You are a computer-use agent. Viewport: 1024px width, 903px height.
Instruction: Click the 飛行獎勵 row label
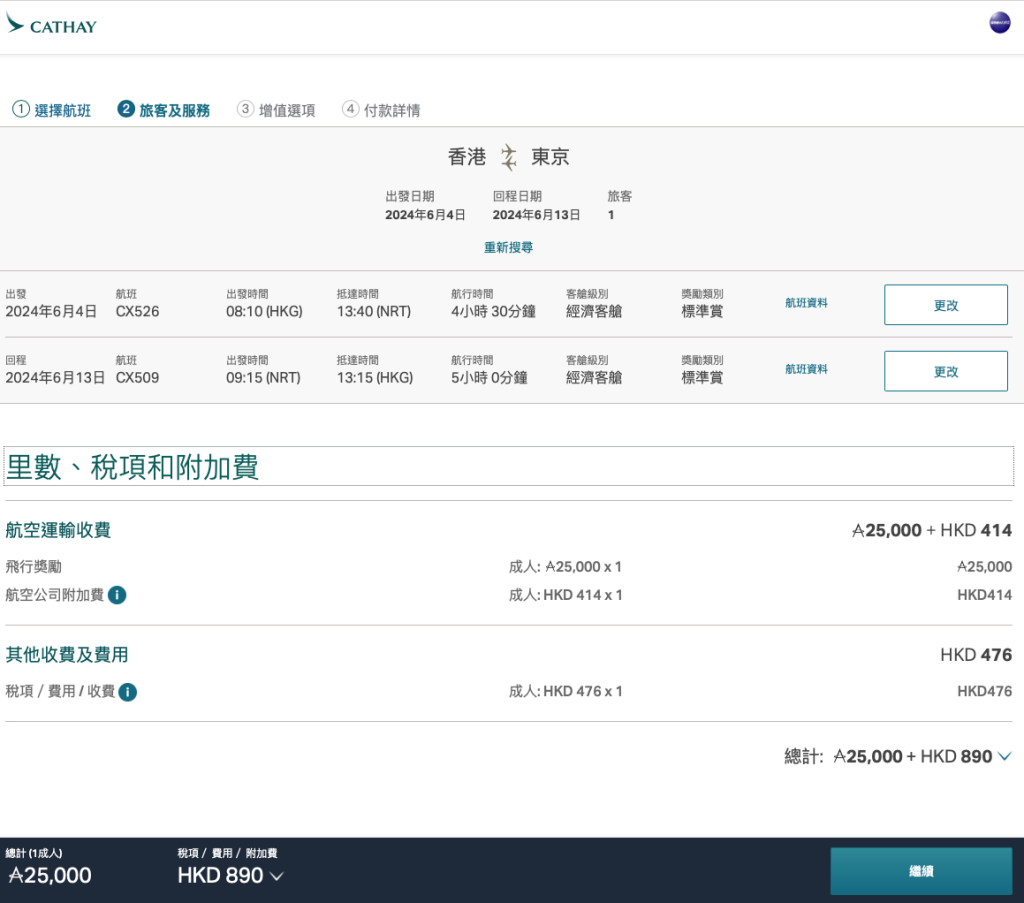(x=33, y=567)
